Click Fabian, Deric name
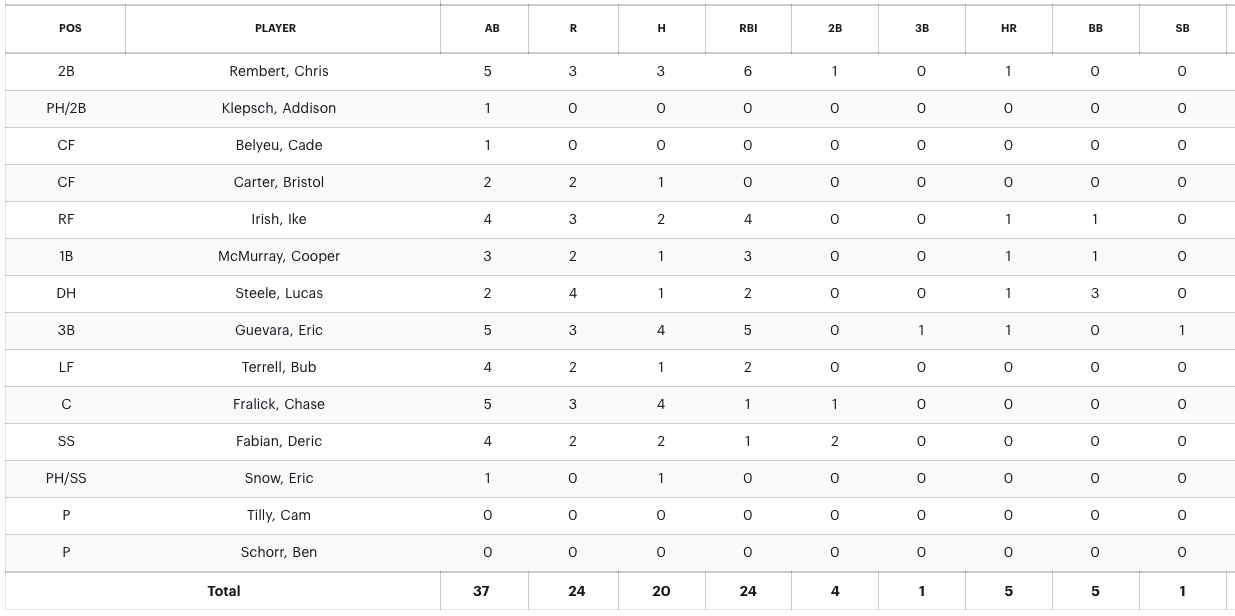This screenshot has width=1235, height=616. pos(279,441)
